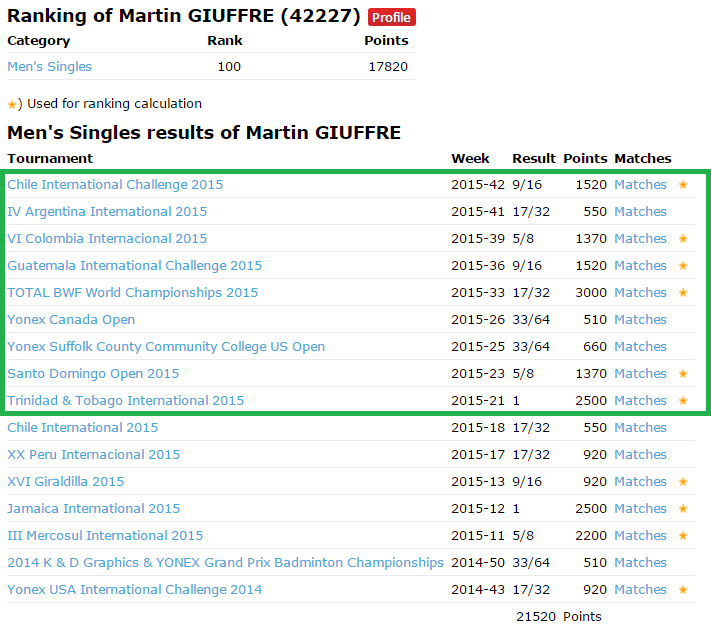Image resolution: width=711 pixels, height=635 pixels.
Task: Open the Men's Singles category link
Action: tap(49, 67)
